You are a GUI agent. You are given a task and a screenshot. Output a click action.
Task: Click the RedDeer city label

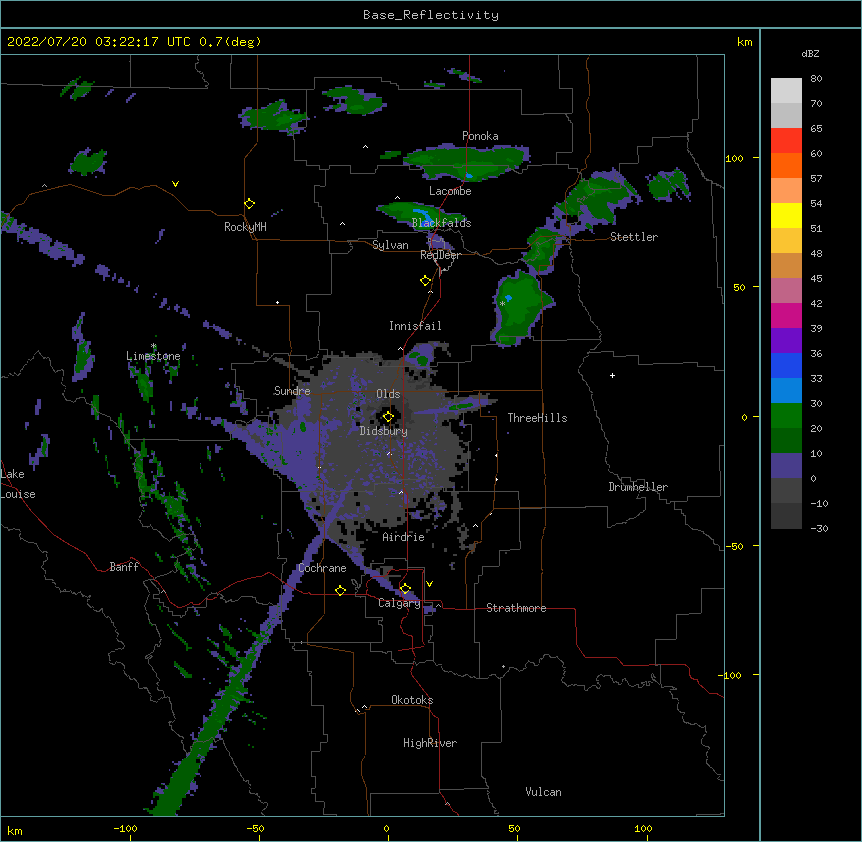point(440,255)
